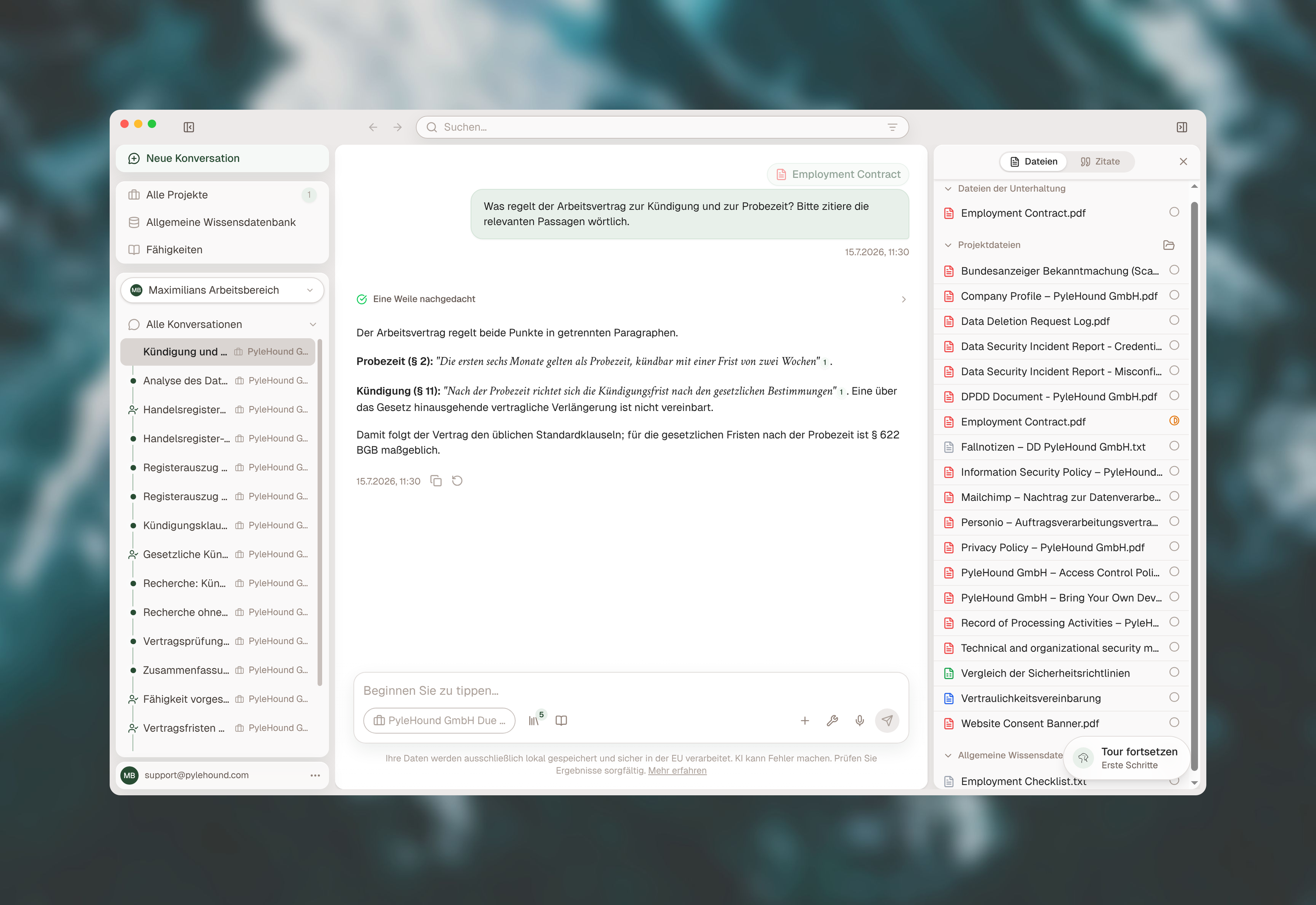The image size is (1316, 905).
Task: Add attachment with the plus icon
Action: tap(805, 720)
